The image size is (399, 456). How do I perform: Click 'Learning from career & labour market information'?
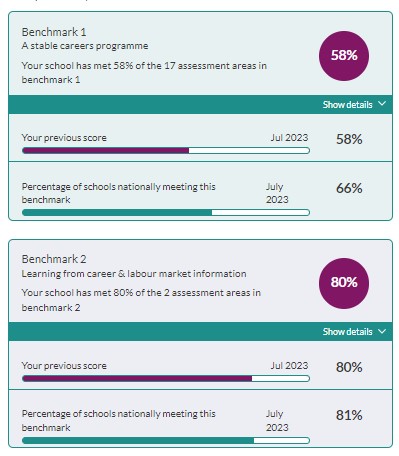click(134, 274)
